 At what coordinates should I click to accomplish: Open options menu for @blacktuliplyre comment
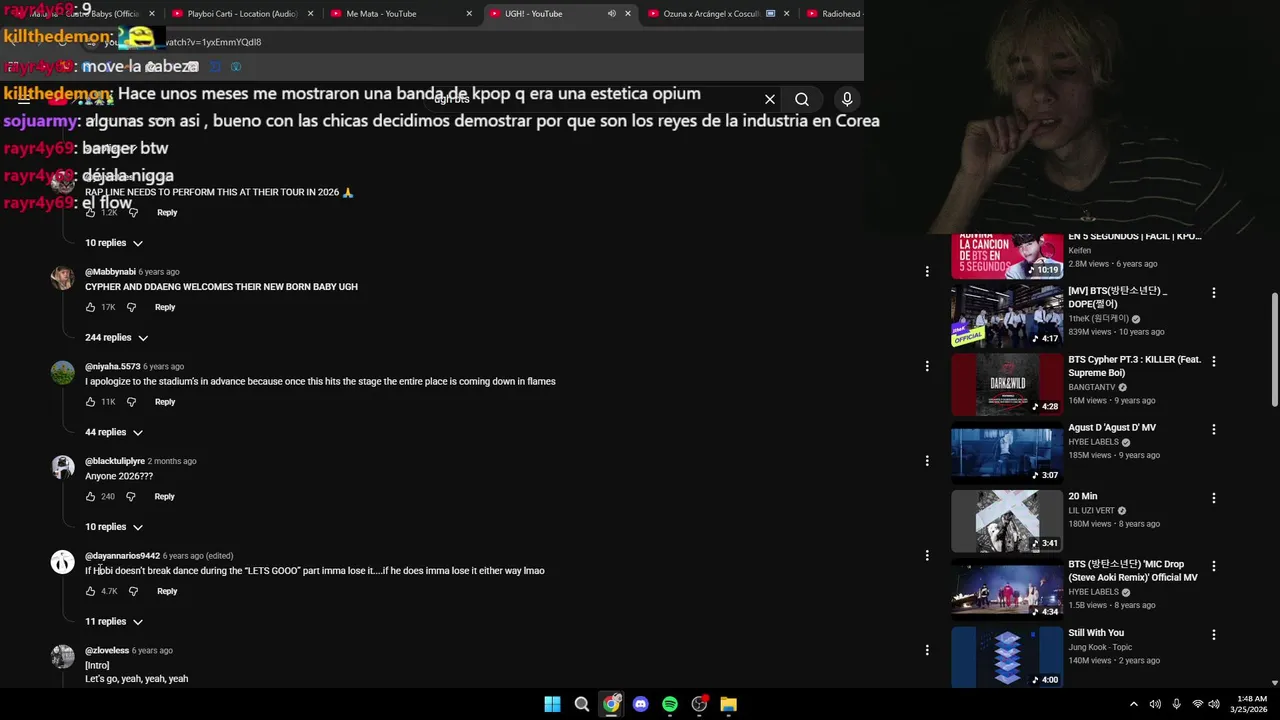(x=927, y=460)
